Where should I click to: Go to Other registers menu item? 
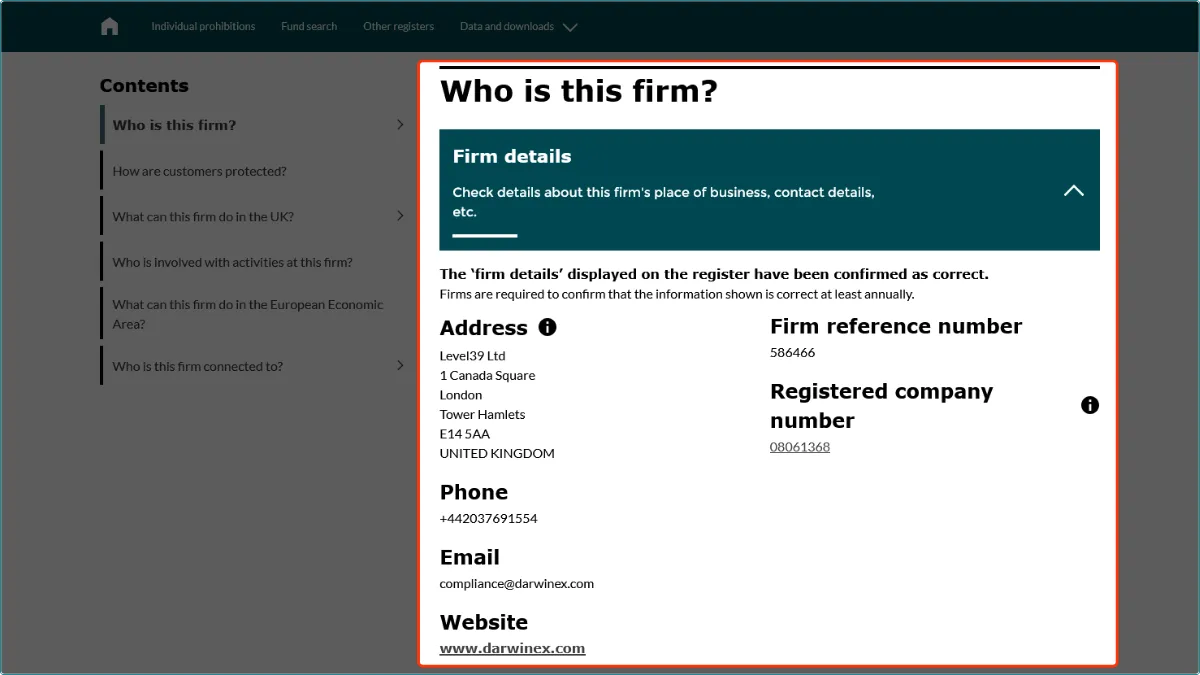point(398,27)
